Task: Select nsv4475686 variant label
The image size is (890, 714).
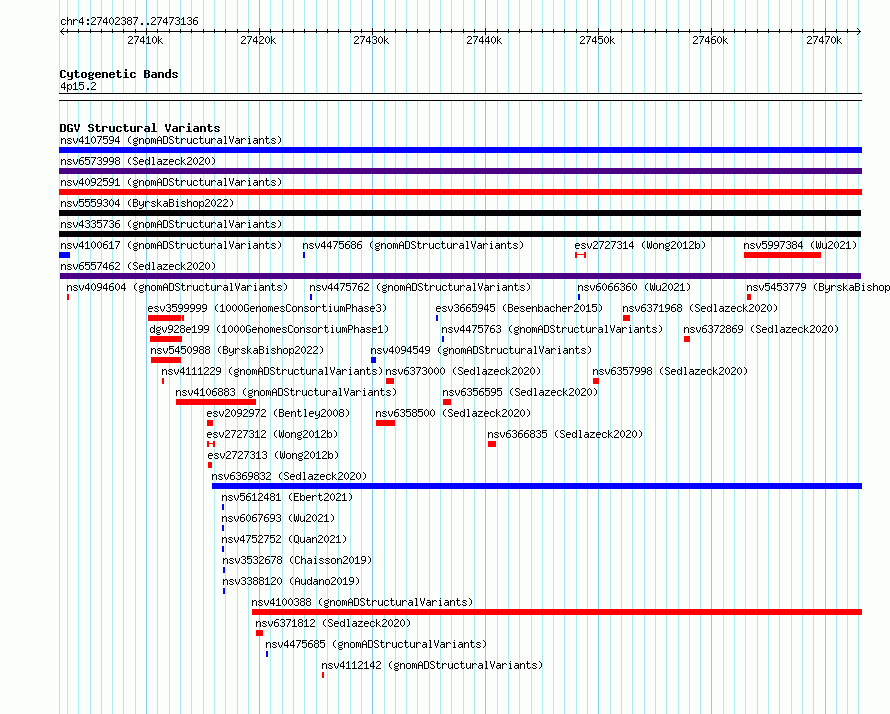Action: click(413, 245)
